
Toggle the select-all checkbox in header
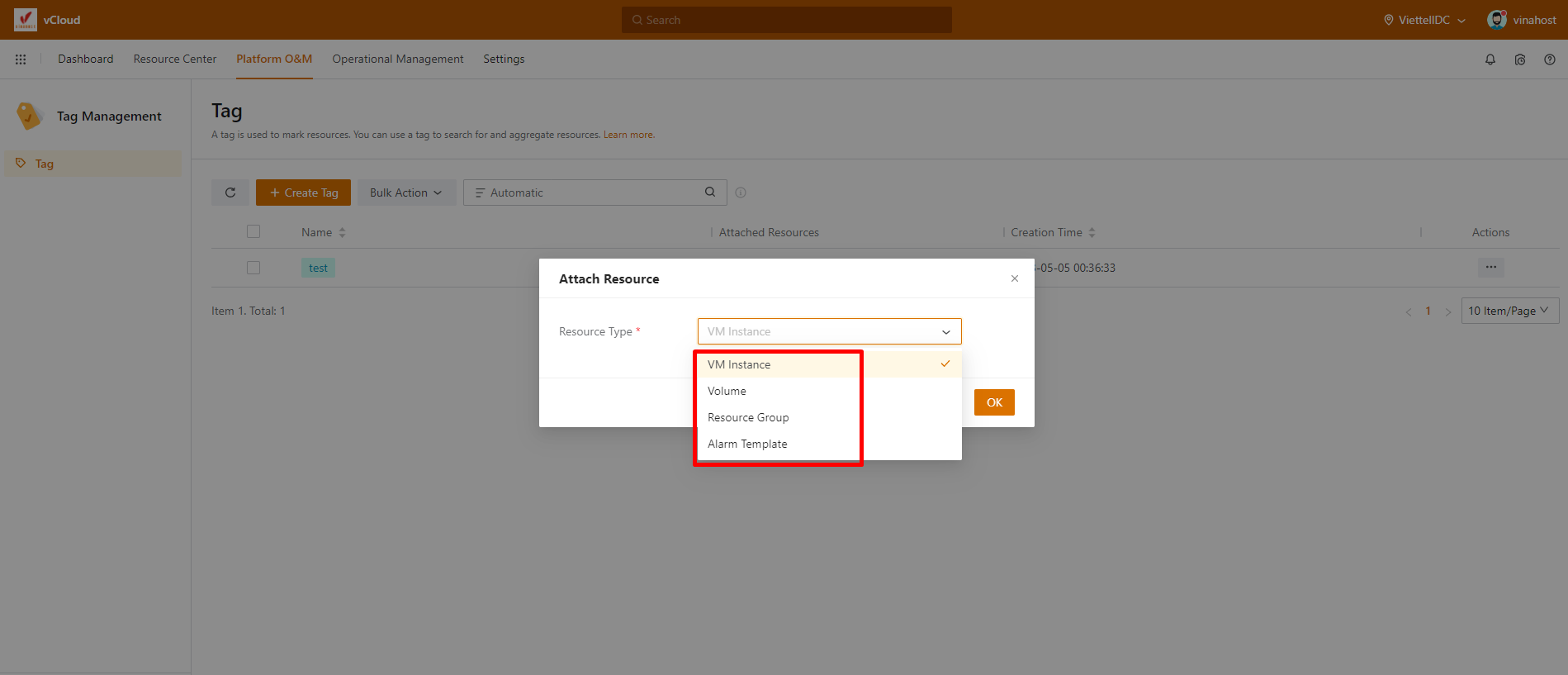pos(253,232)
